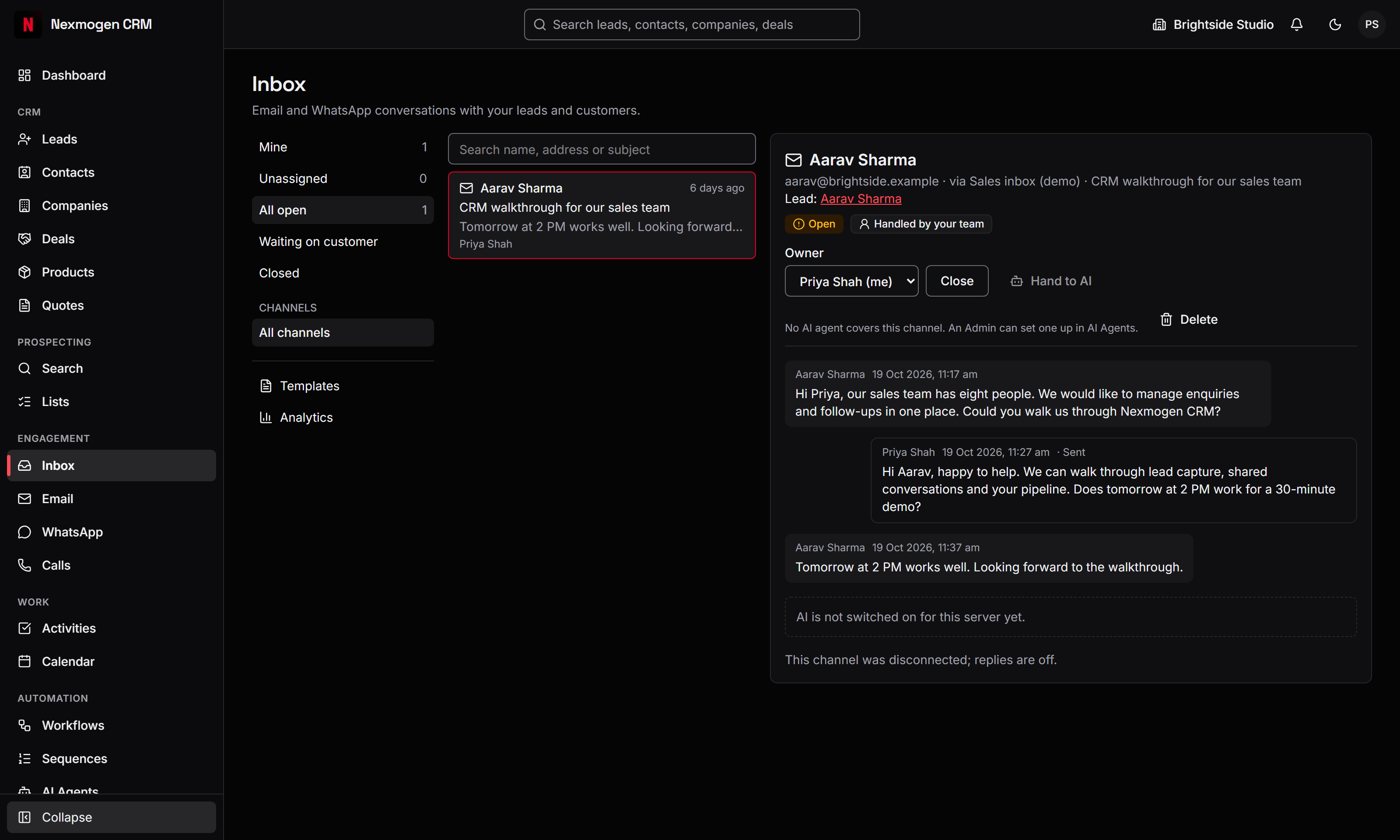Delete the conversation

(1190, 320)
